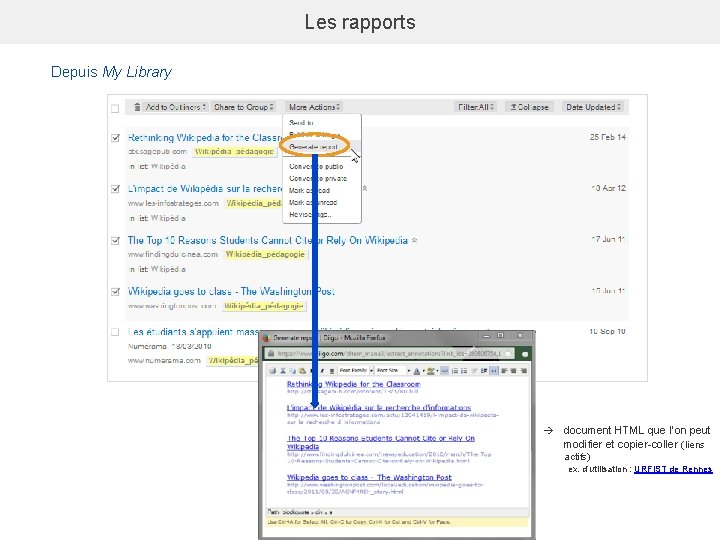Open the Font Family dropdown in report editor
The image size is (720, 540).
(356, 371)
